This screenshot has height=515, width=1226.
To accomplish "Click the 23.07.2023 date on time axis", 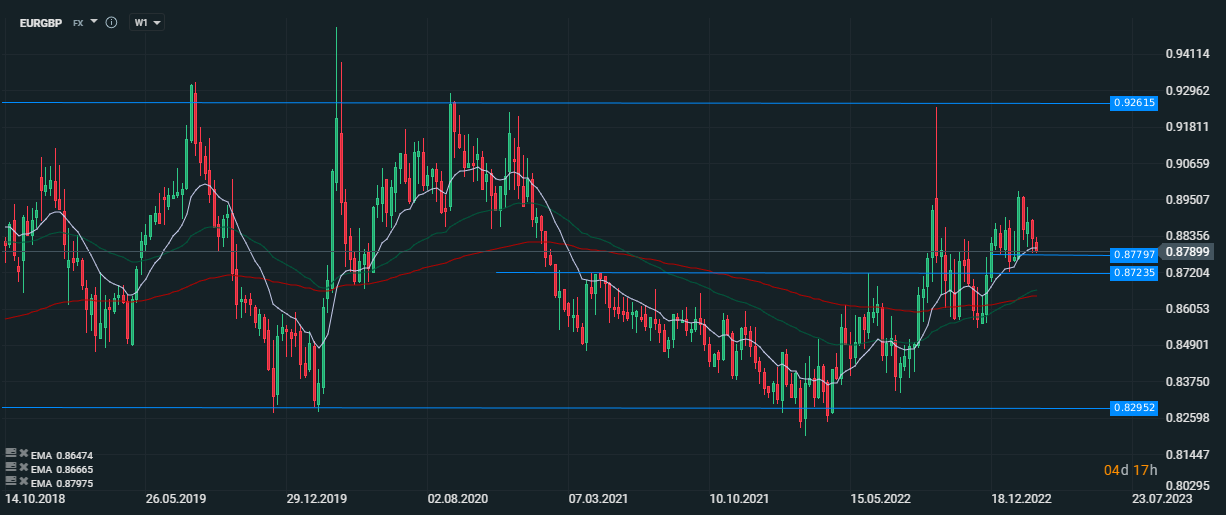I will [1162, 497].
